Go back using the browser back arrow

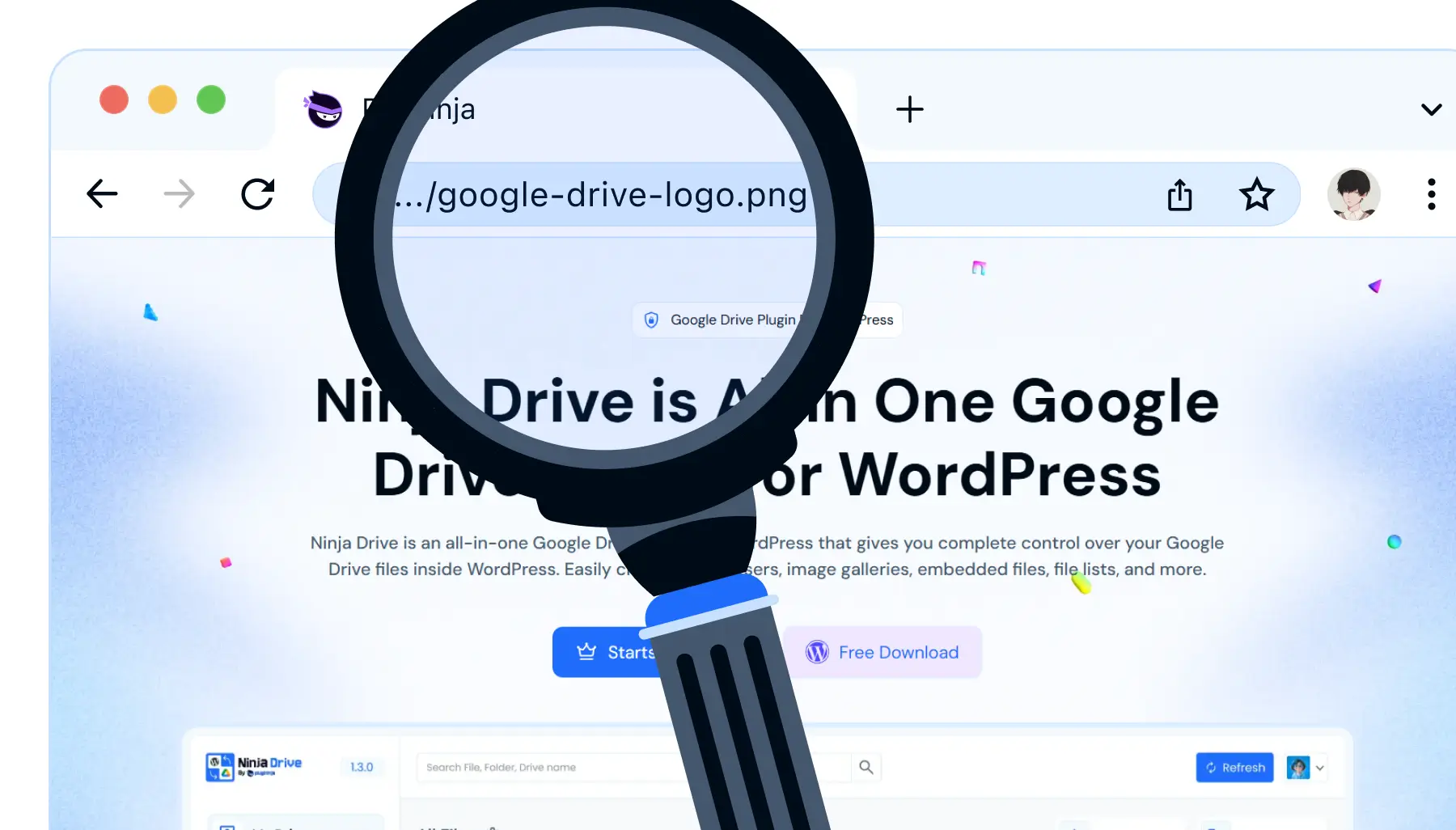[x=102, y=194]
